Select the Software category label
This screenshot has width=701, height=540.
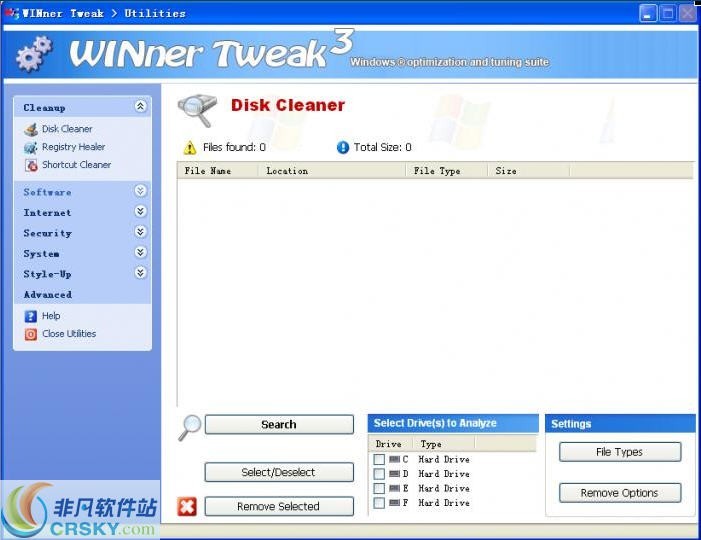47,192
